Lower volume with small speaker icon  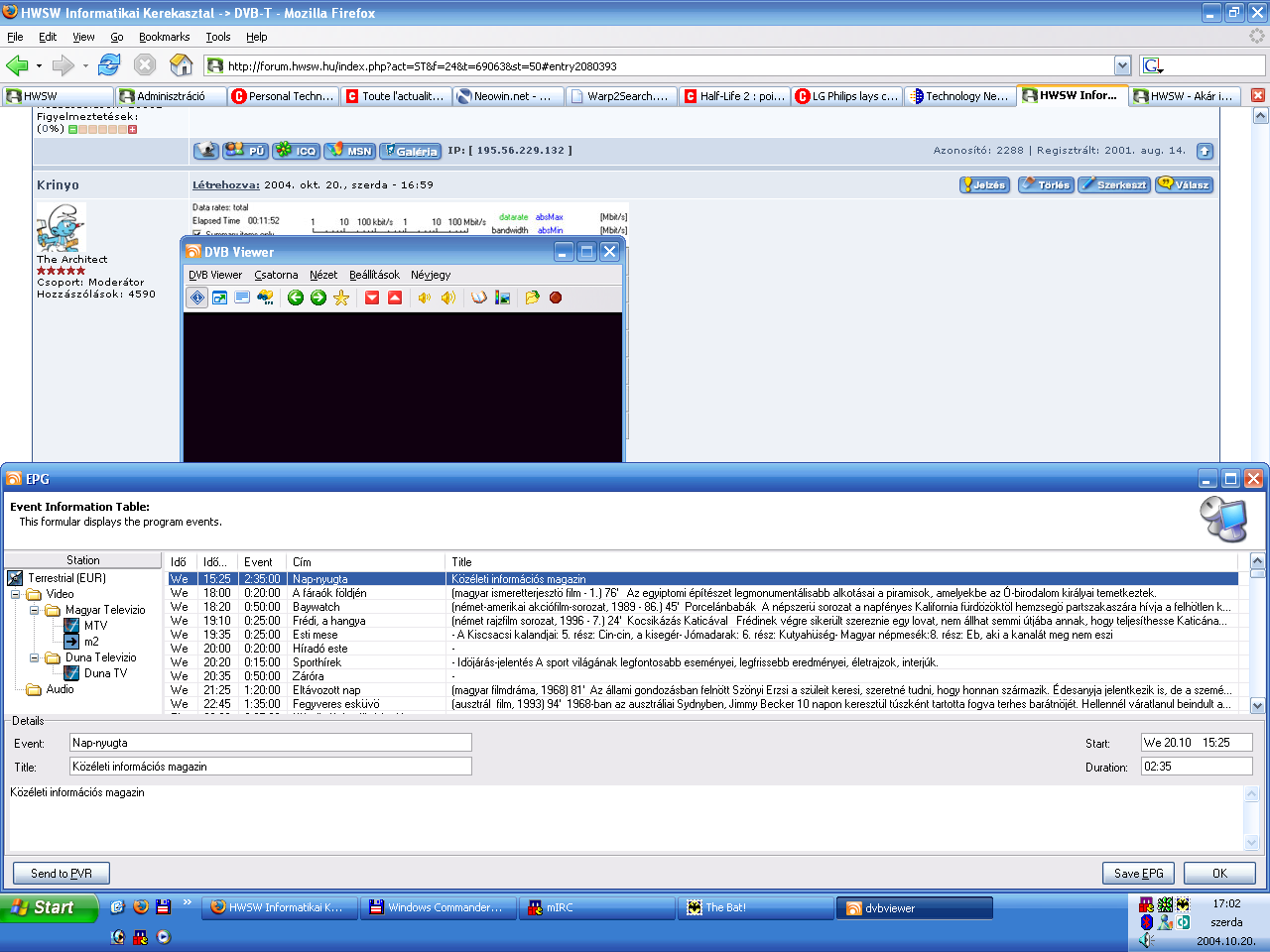425,297
